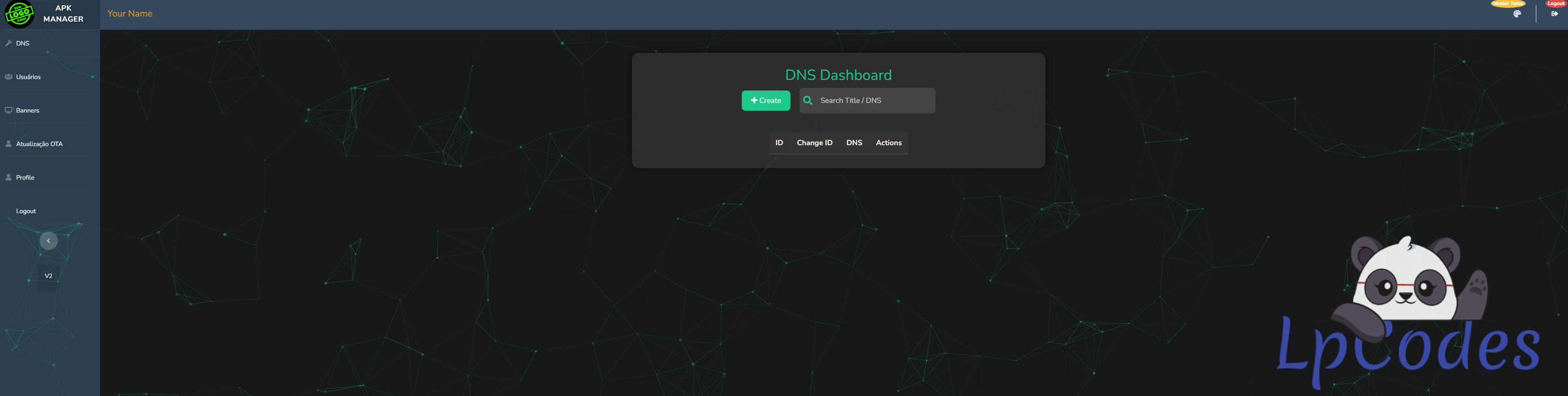
Task: Click the monitor icon beside Banners
Action: coord(9,110)
